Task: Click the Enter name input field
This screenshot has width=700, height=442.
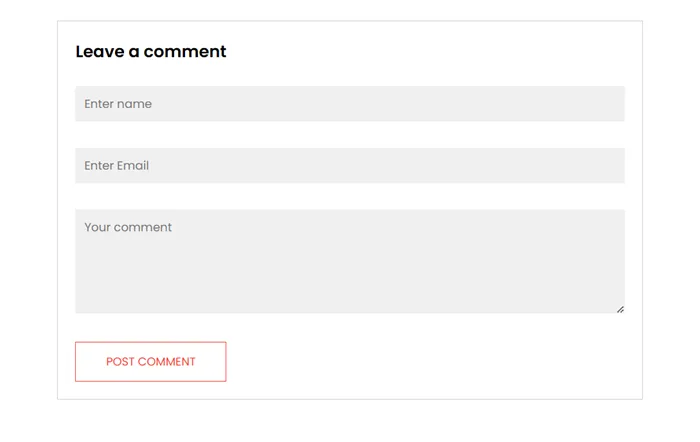Action: [x=350, y=104]
